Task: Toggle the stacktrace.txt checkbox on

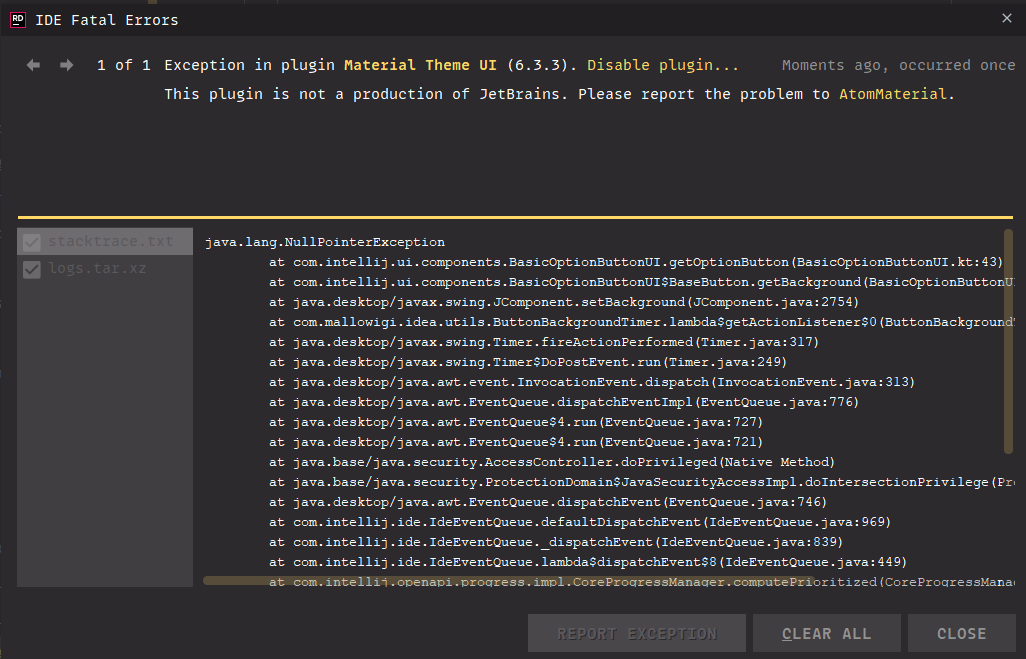Action: pyautogui.click(x=30, y=241)
